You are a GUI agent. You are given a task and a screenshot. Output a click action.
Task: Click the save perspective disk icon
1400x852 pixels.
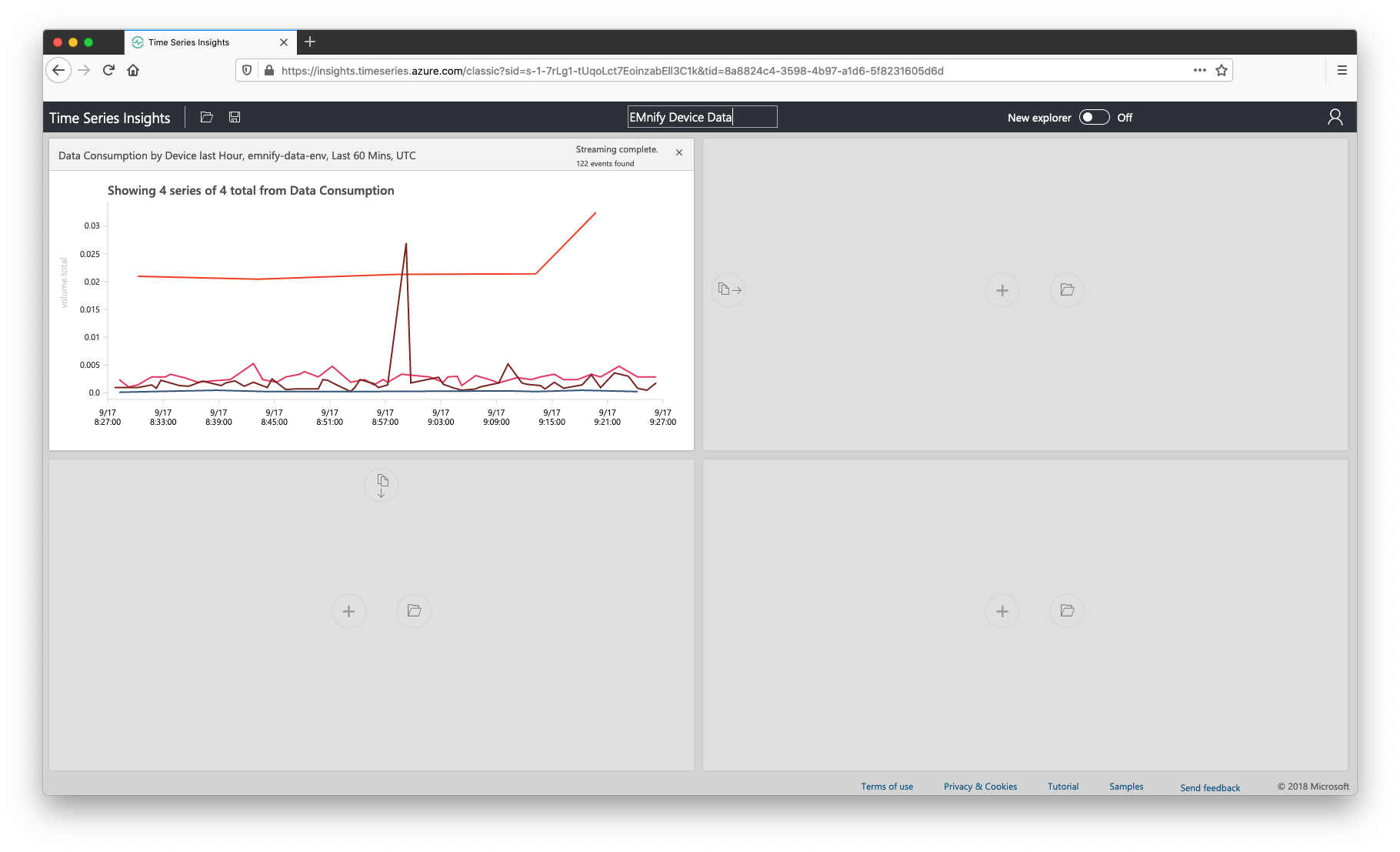point(235,117)
